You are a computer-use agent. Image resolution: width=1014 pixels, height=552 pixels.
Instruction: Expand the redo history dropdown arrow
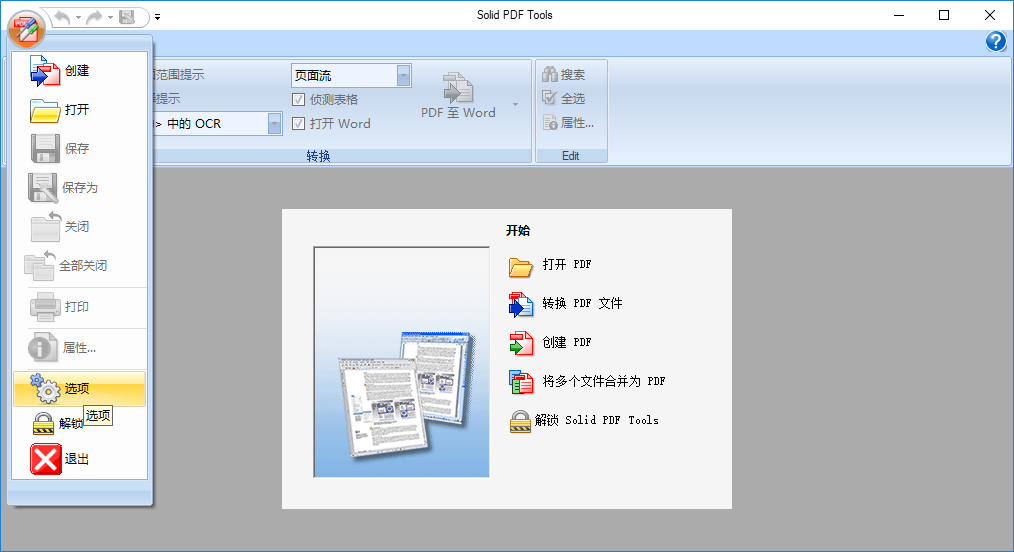110,17
